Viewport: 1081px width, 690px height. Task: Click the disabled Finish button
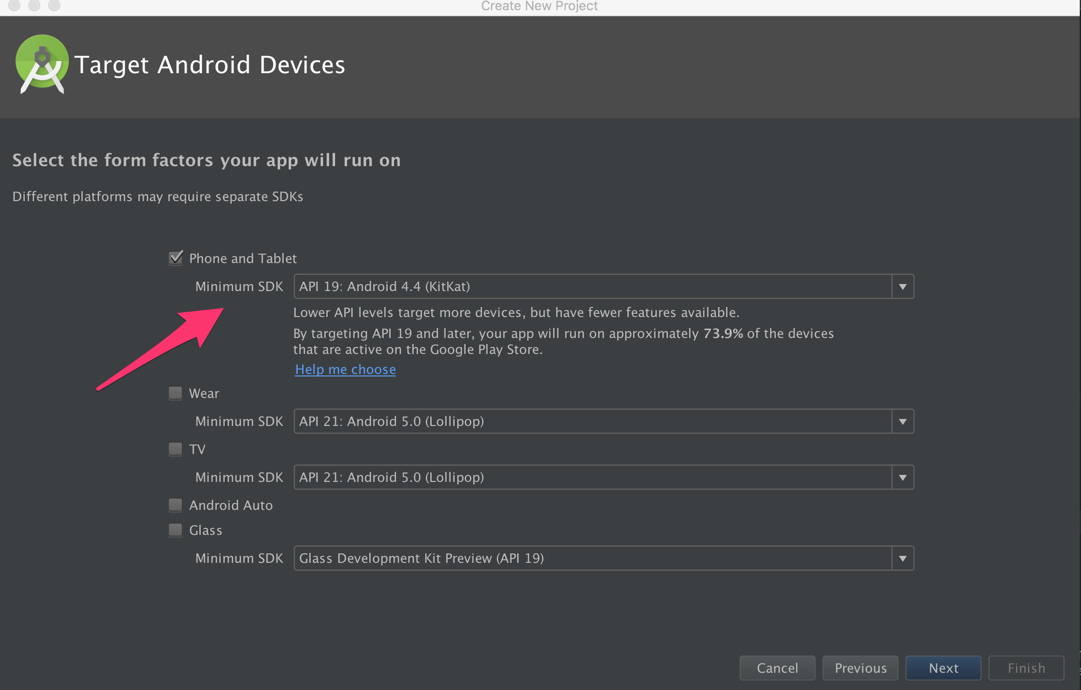(x=1027, y=668)
